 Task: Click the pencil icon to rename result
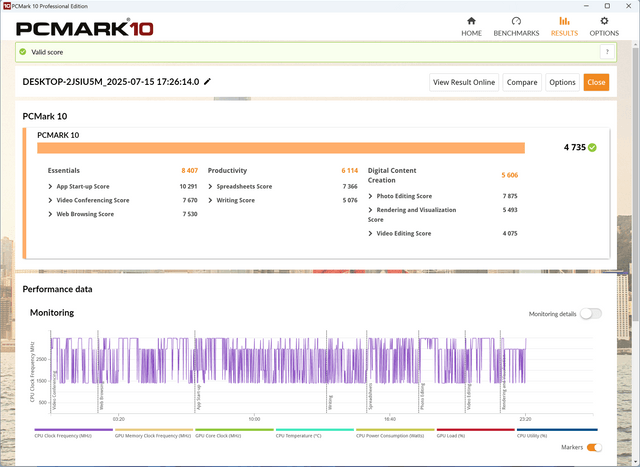click(207, 82)
